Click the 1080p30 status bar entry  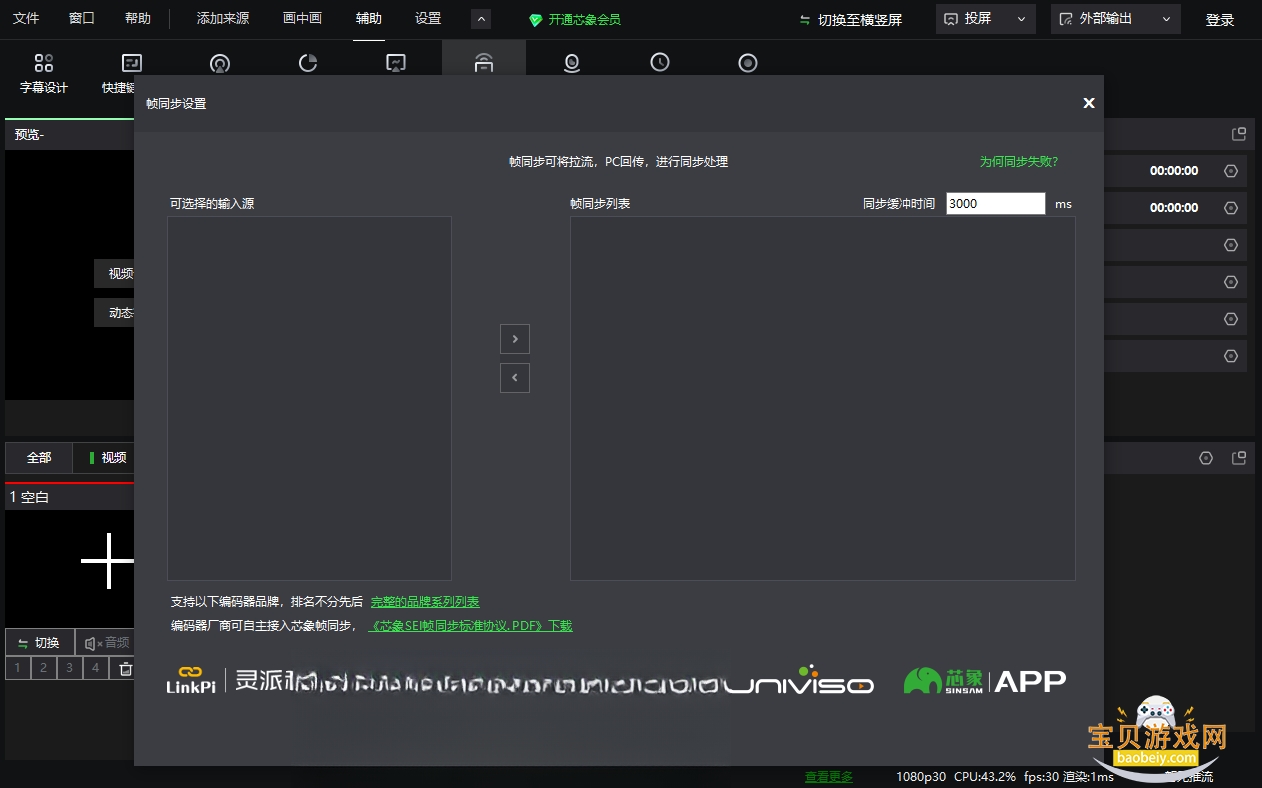[x=920, y=777]
